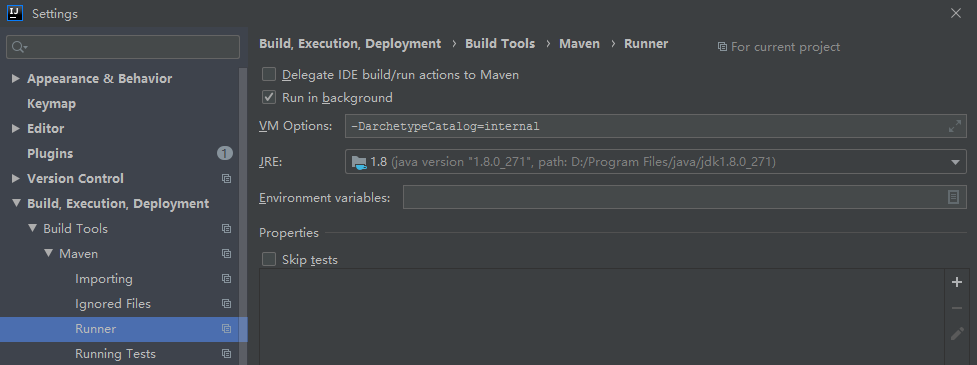Viewport: 977px width, 365px height.
Task: Expand the VM Options field editor
Action: pyautogui.click(x=954, y=126)
